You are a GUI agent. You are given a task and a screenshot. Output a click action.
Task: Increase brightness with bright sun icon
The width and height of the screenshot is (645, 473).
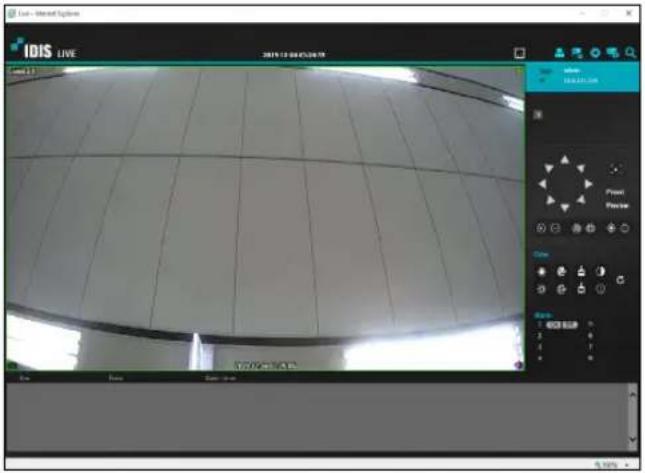tap(541, 271)
